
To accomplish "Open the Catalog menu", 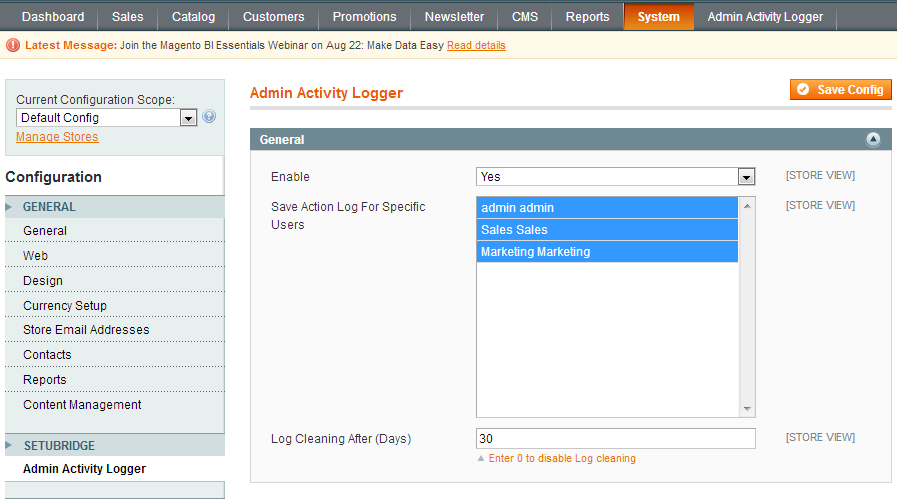I will [x=193, y=17].
